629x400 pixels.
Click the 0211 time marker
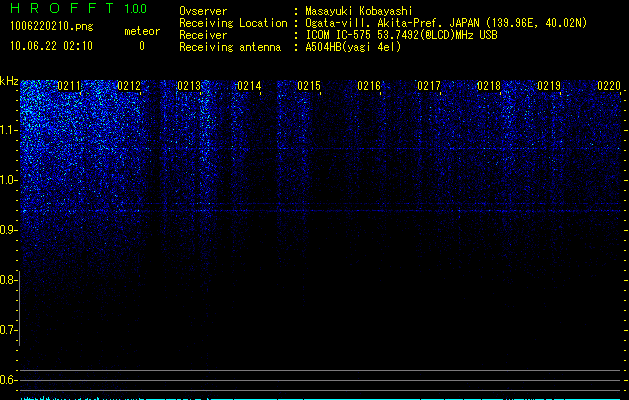pyautogui.click(x=69, y=86)
